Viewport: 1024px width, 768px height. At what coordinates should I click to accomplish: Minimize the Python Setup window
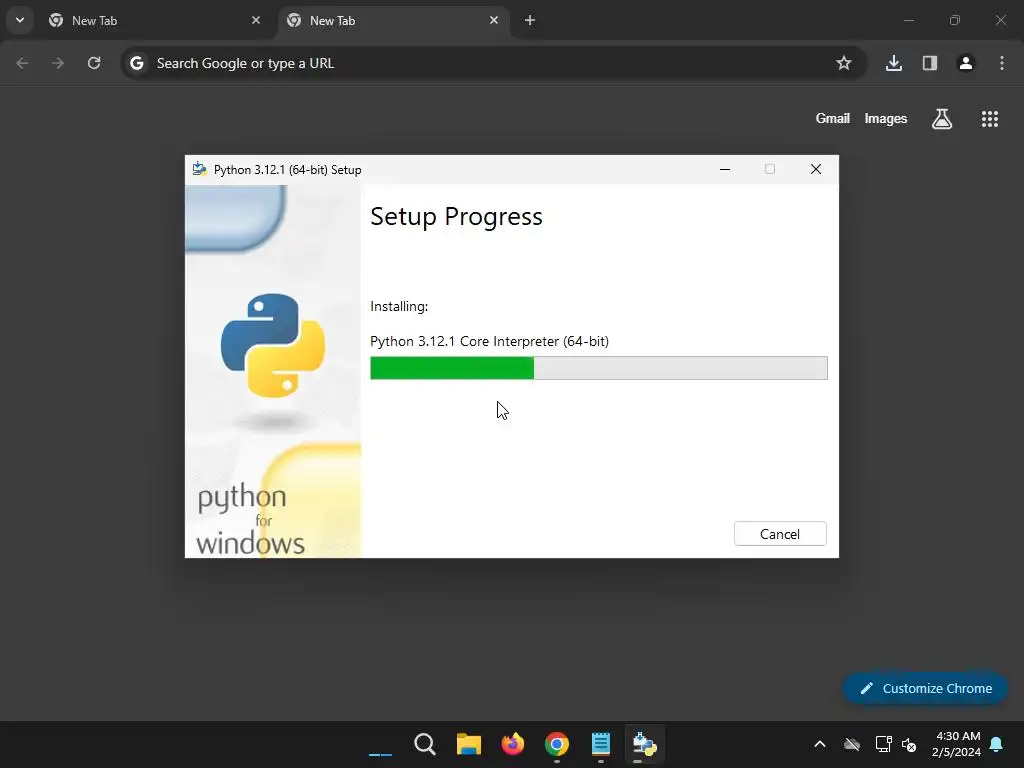pos(724,169)
